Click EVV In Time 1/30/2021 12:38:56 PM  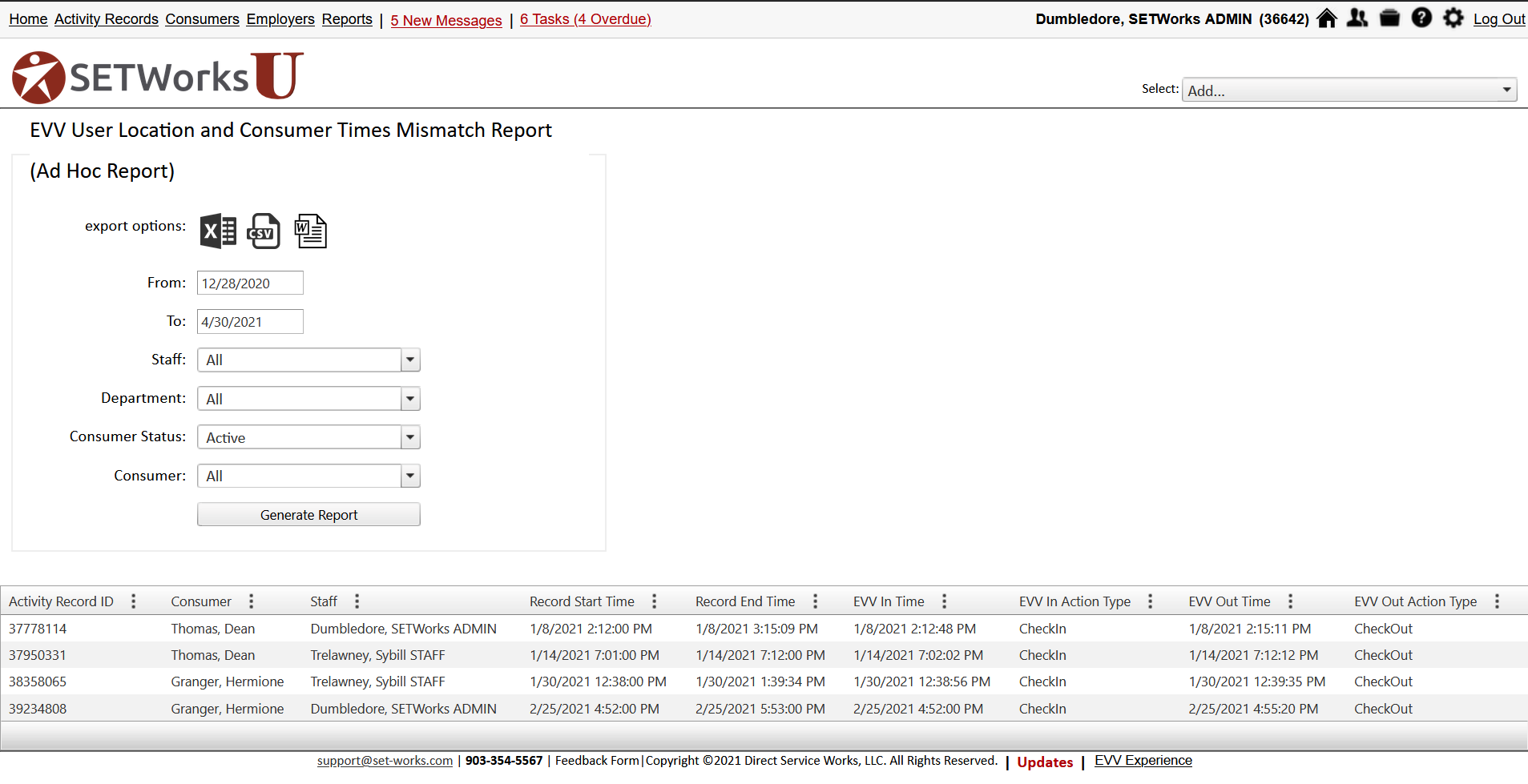click(x=921, y=682)
